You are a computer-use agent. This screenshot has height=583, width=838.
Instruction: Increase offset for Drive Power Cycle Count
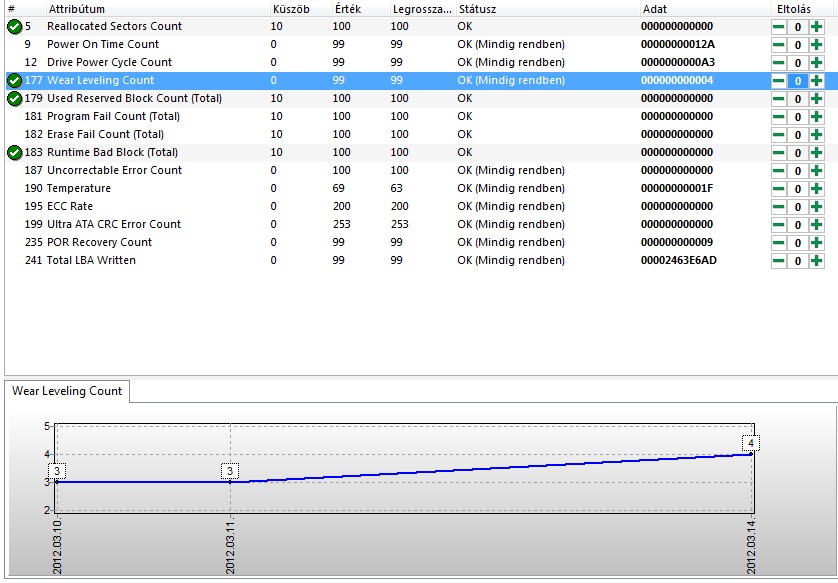[816, 63]
